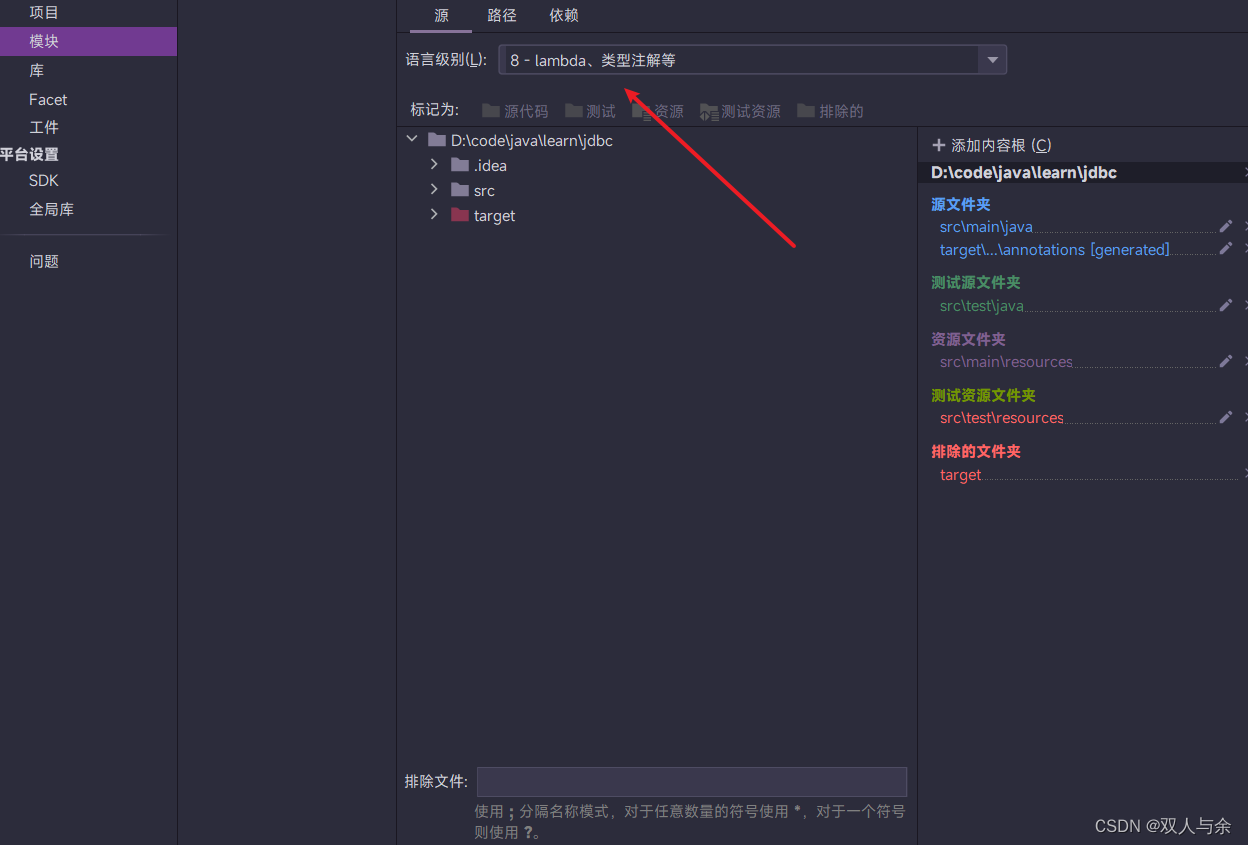Expand the src folder node
1248x845 pixels.
[x=434, y=189]
